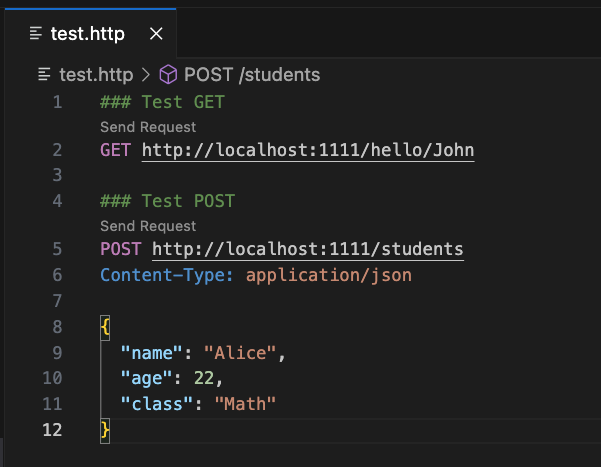Screen dimensions: 601x467
Task: Click the application/json header value
Action: pos(329,275)
